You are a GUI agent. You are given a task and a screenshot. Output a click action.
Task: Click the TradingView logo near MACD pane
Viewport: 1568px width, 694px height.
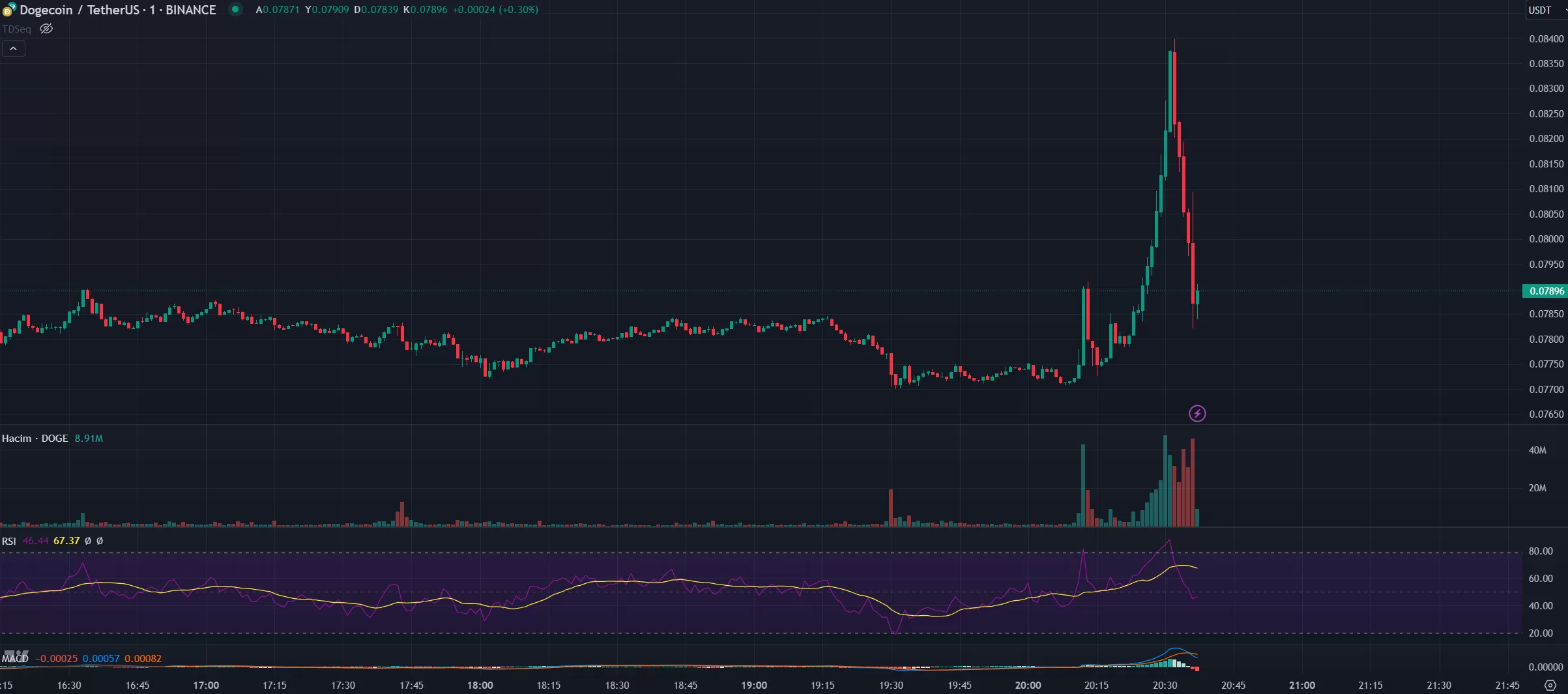tap(16, 654)
